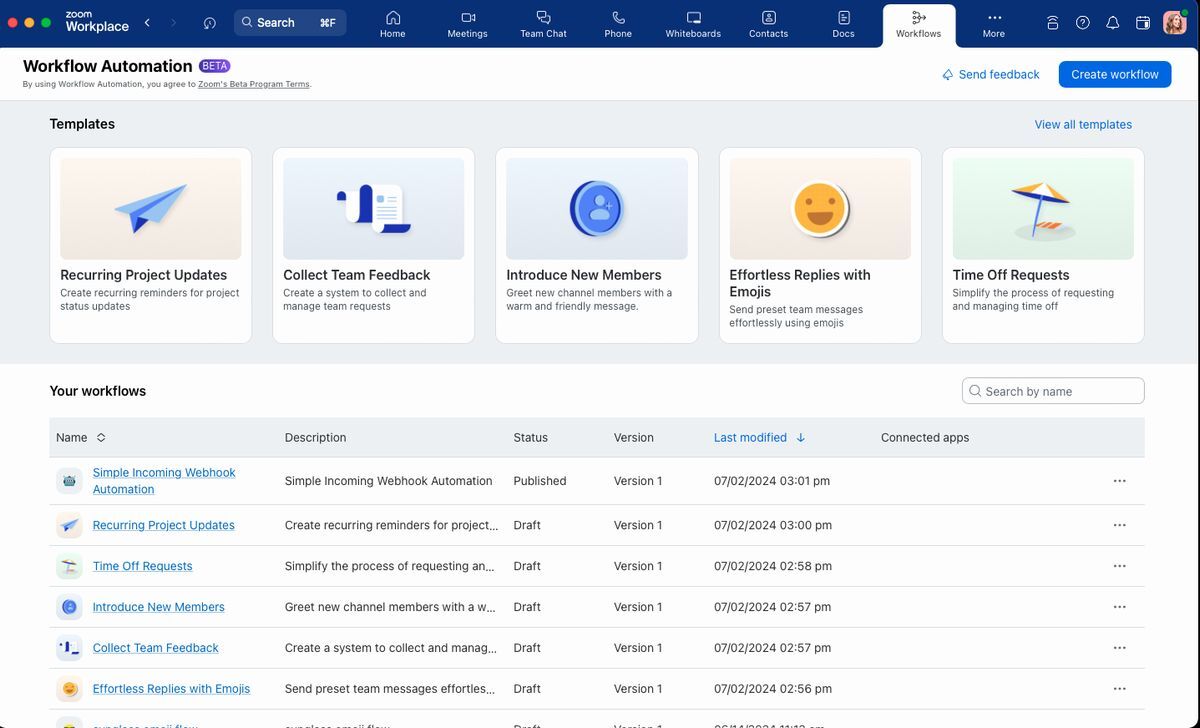Screen dimensions: 1200x728
Task: Select the Introduce New Members template card
Action: [x=597, y=246]
